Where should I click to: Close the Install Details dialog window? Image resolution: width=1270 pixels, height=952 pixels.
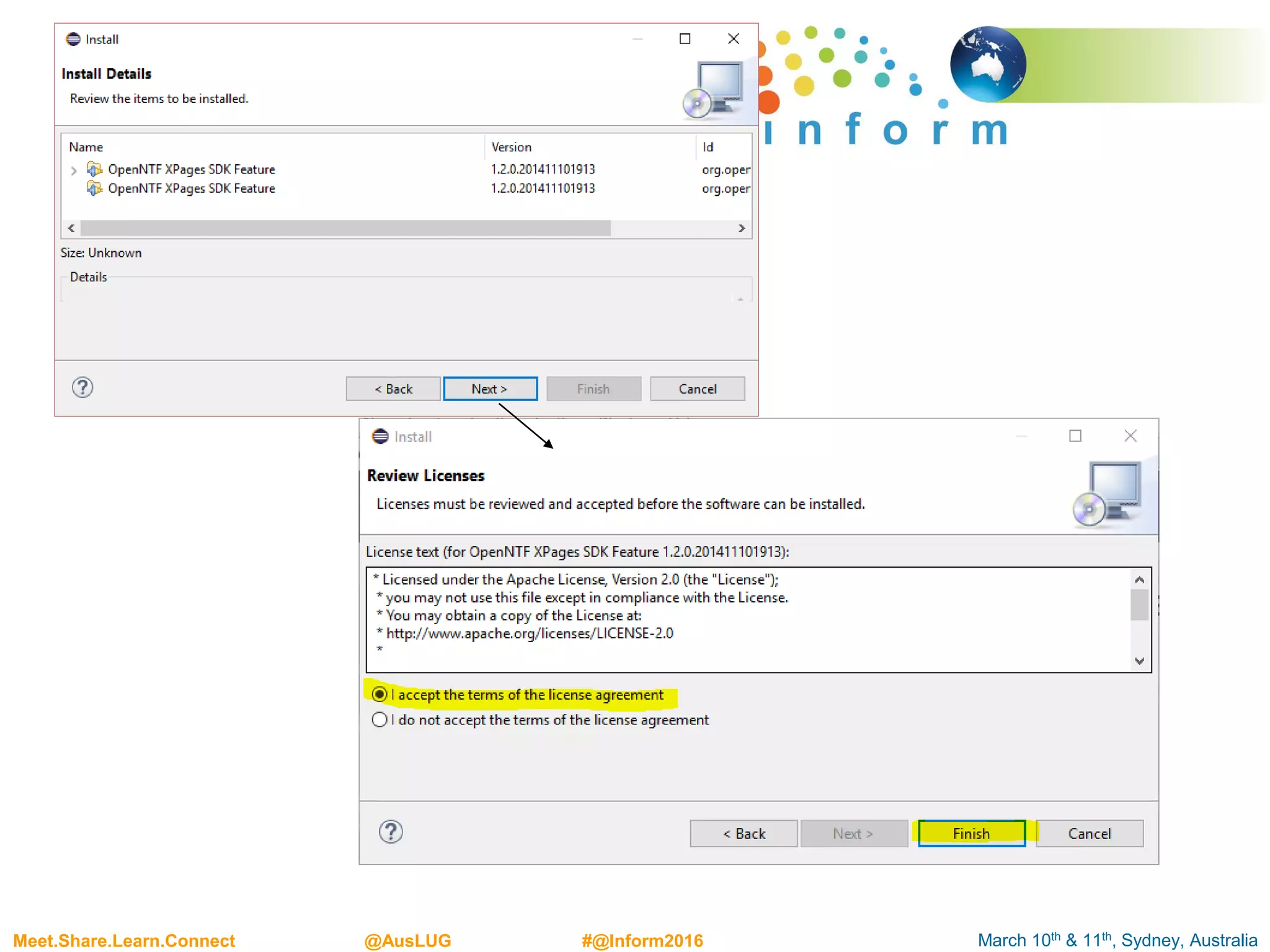(x=734, y=39)
